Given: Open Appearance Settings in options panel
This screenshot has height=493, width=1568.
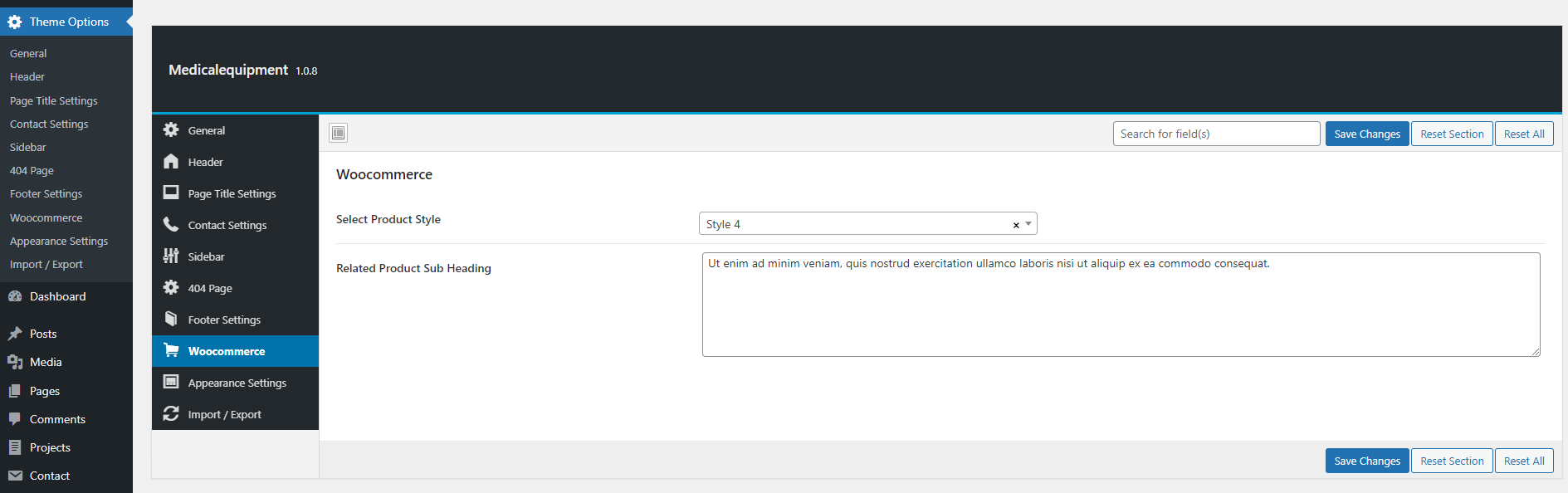Looking at the screenshot, I should [237, 383].
